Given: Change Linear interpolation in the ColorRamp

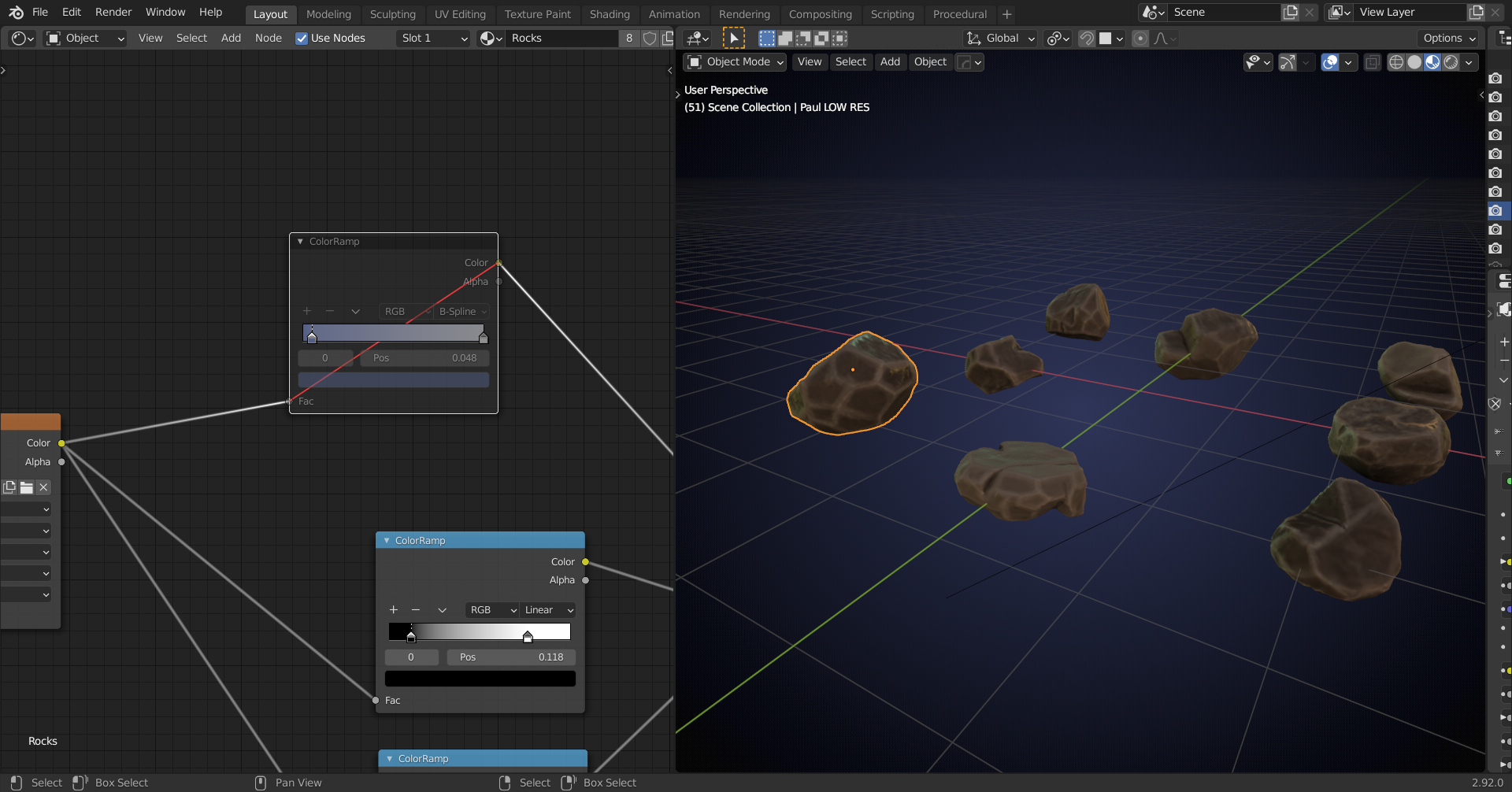Looking at the screenshot, I should point(549,610).
